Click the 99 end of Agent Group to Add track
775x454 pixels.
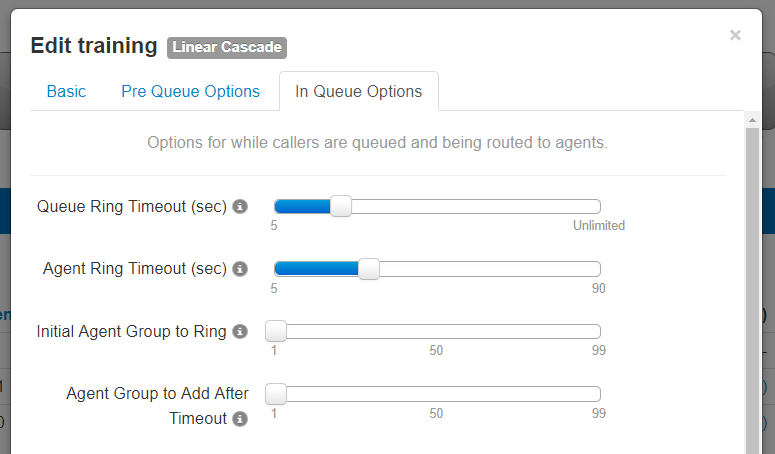coord(596,394)
